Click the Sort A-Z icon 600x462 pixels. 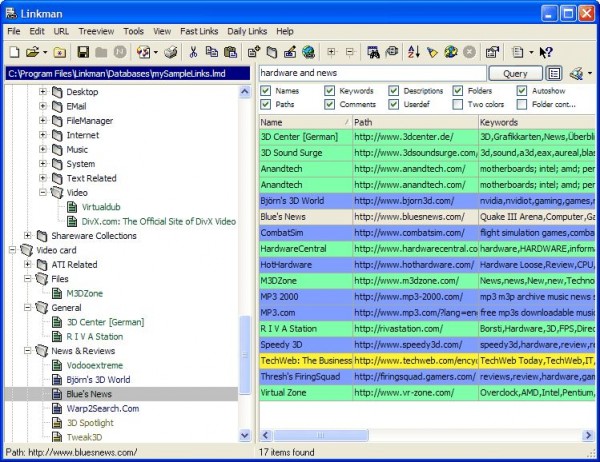414,52
